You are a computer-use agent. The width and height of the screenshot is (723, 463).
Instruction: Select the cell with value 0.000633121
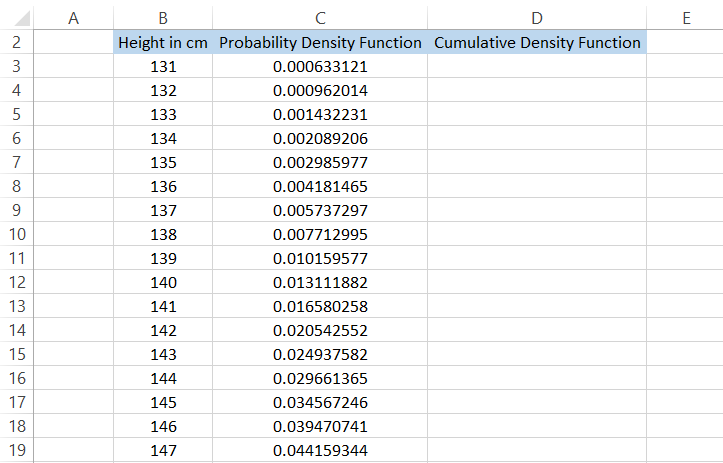[x=320, y=67]
